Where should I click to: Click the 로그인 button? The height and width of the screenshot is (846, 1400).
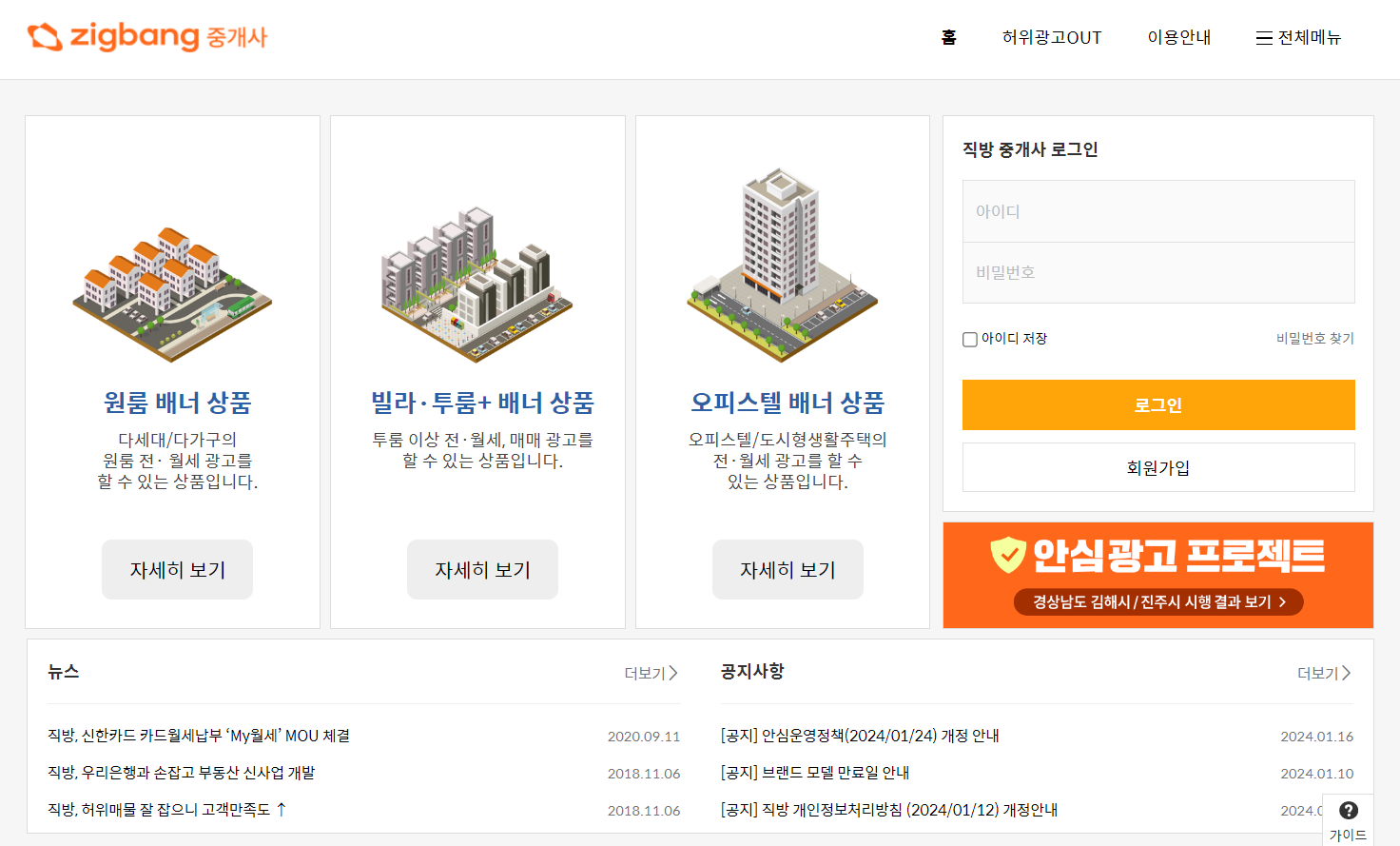click(x=1157, y=404)
